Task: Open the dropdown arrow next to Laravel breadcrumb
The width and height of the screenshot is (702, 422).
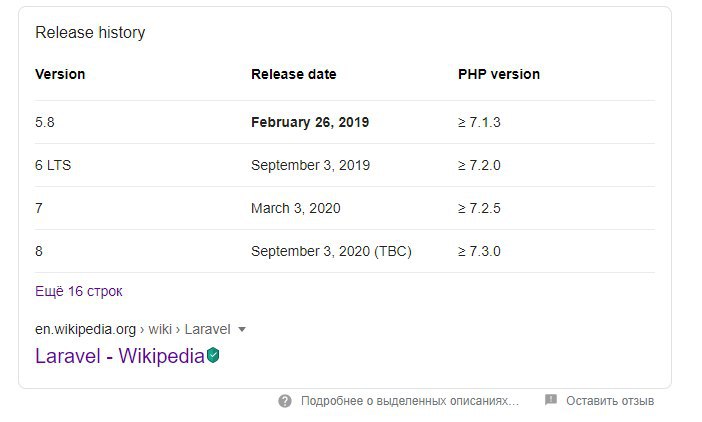Action: (242, 329)
